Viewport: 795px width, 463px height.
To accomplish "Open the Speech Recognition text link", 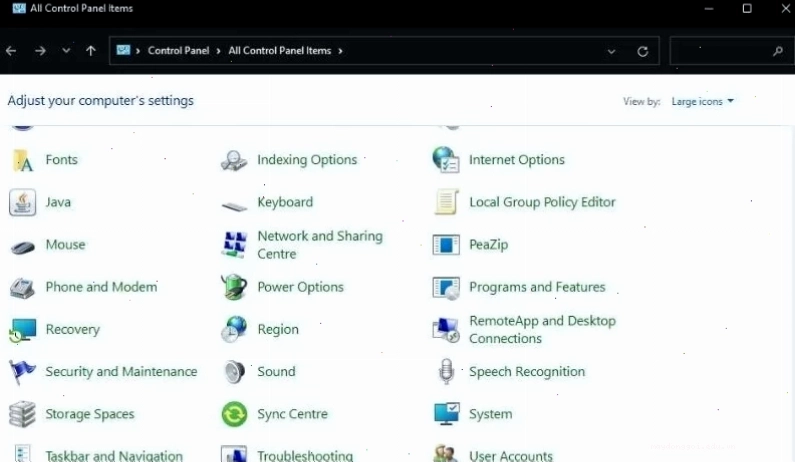I will [x=527, y=372].
